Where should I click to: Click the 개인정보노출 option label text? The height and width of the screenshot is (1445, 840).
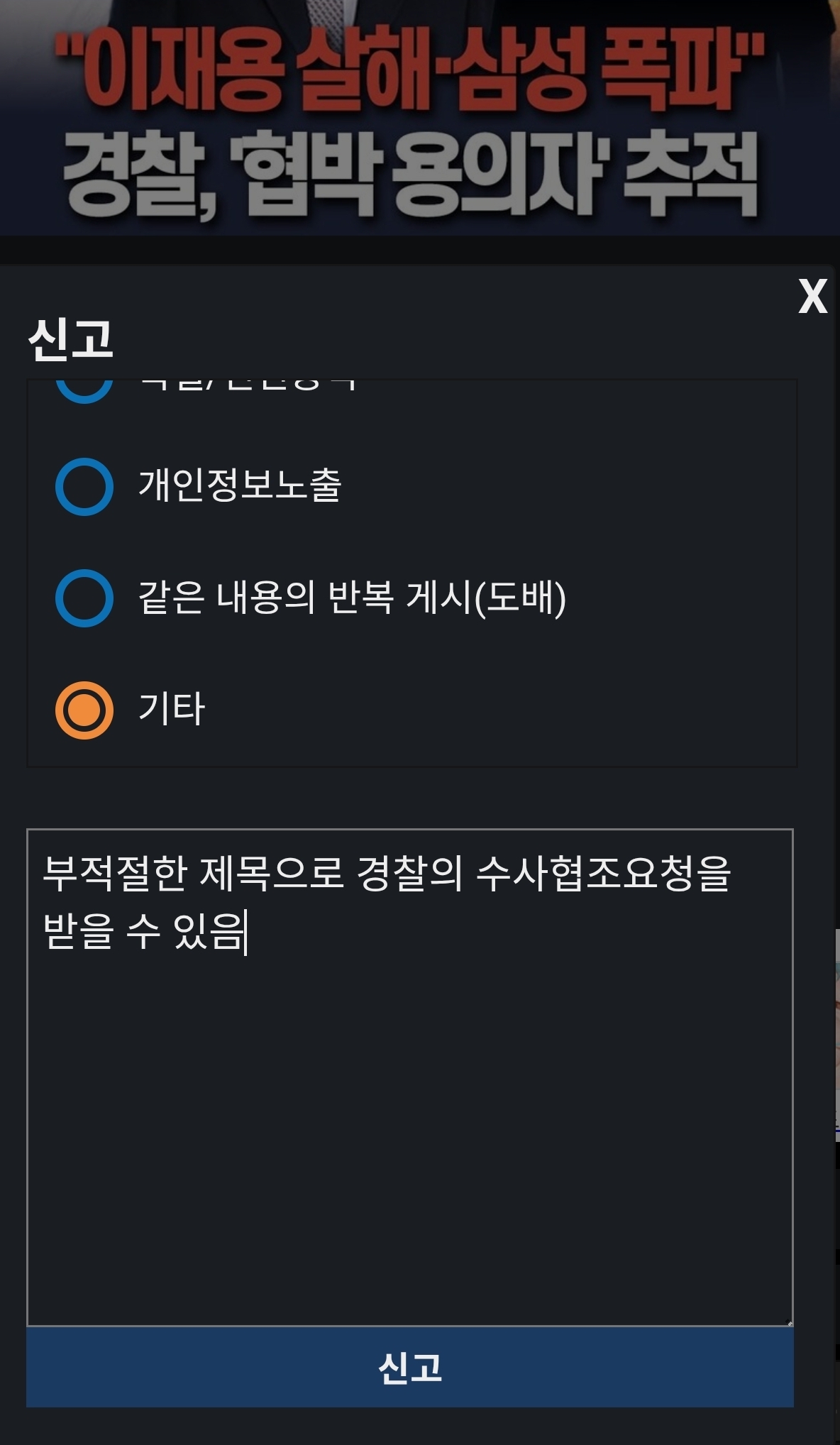point(240,486)
